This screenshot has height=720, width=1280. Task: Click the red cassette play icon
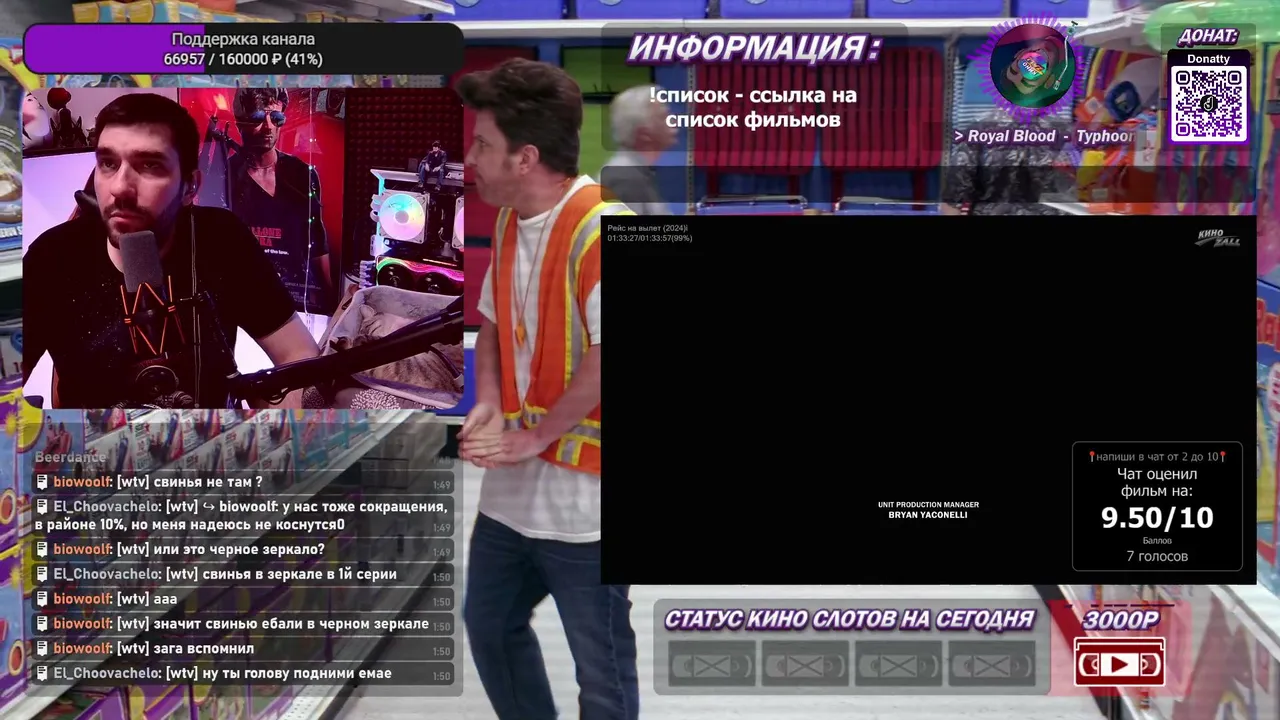tap(1119, 662)
